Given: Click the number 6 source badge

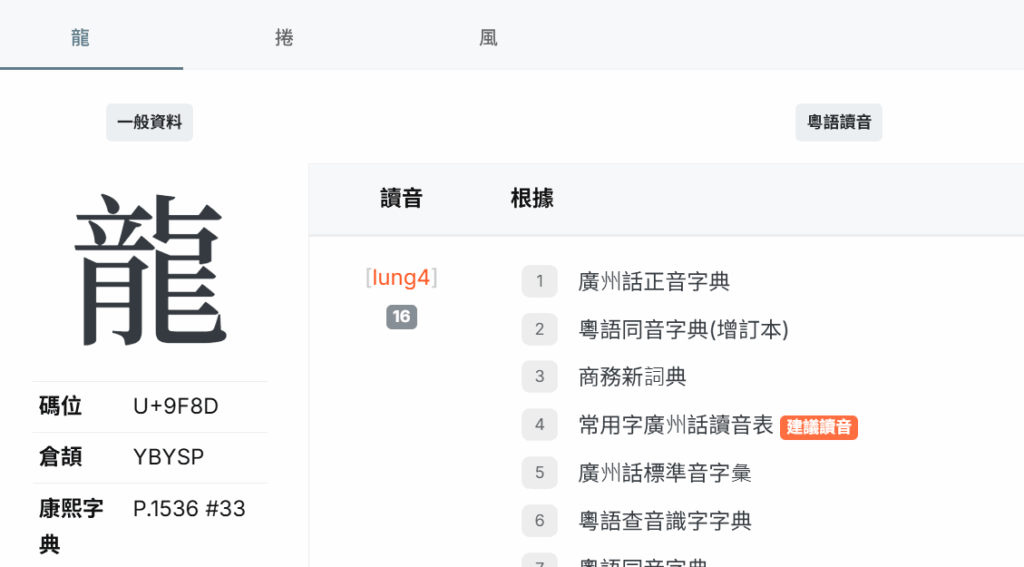Looking at the screenshot, I should point(539,520).
